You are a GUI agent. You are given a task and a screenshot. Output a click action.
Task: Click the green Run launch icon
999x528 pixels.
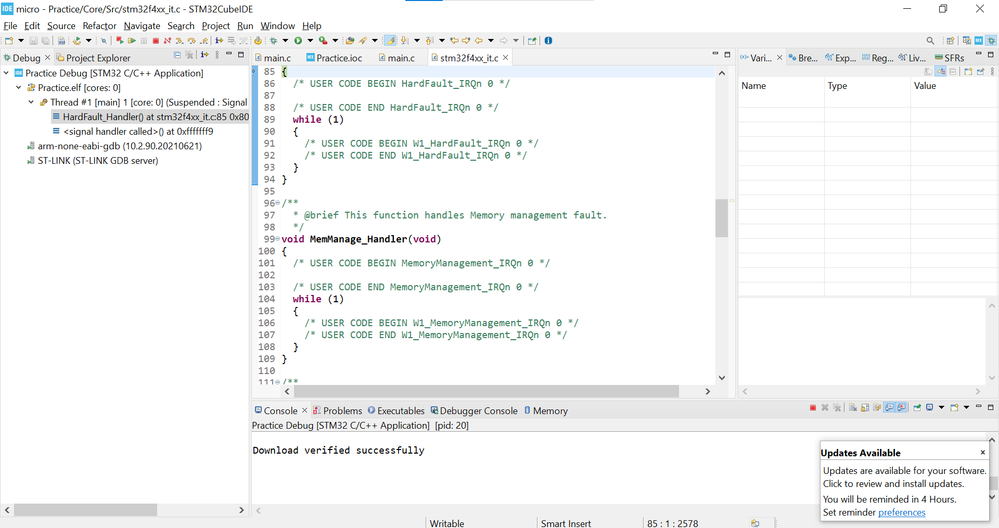tap(298, 40)
